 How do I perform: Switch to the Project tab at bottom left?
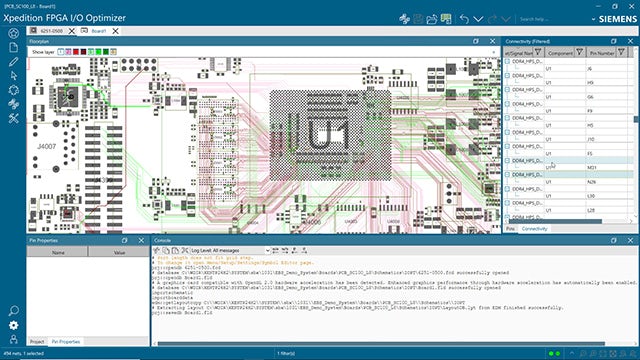37,342
